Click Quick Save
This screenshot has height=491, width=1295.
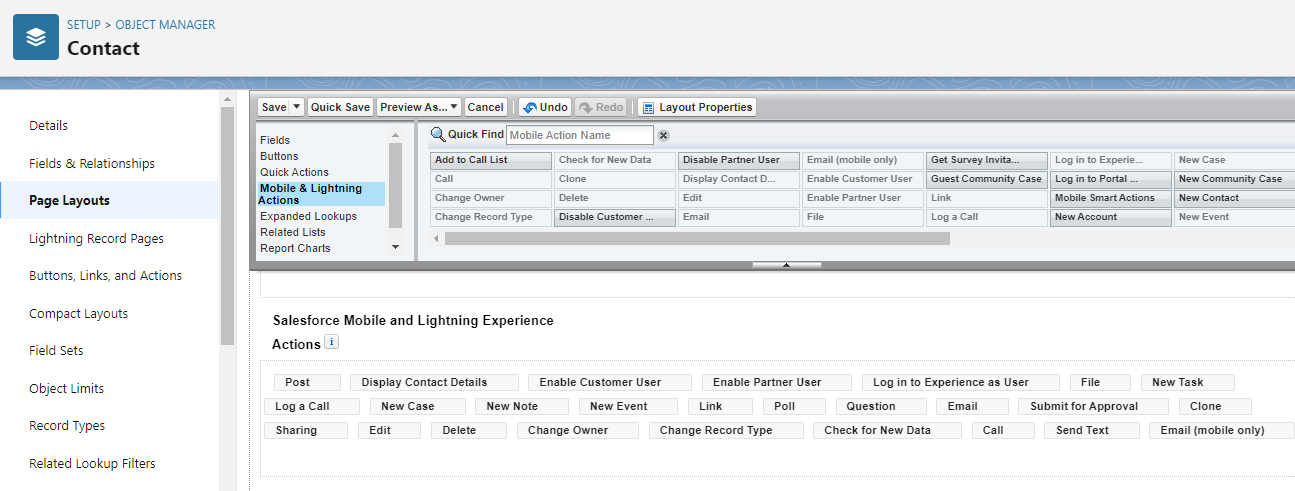pyautogui.click(x=340, y=107)
